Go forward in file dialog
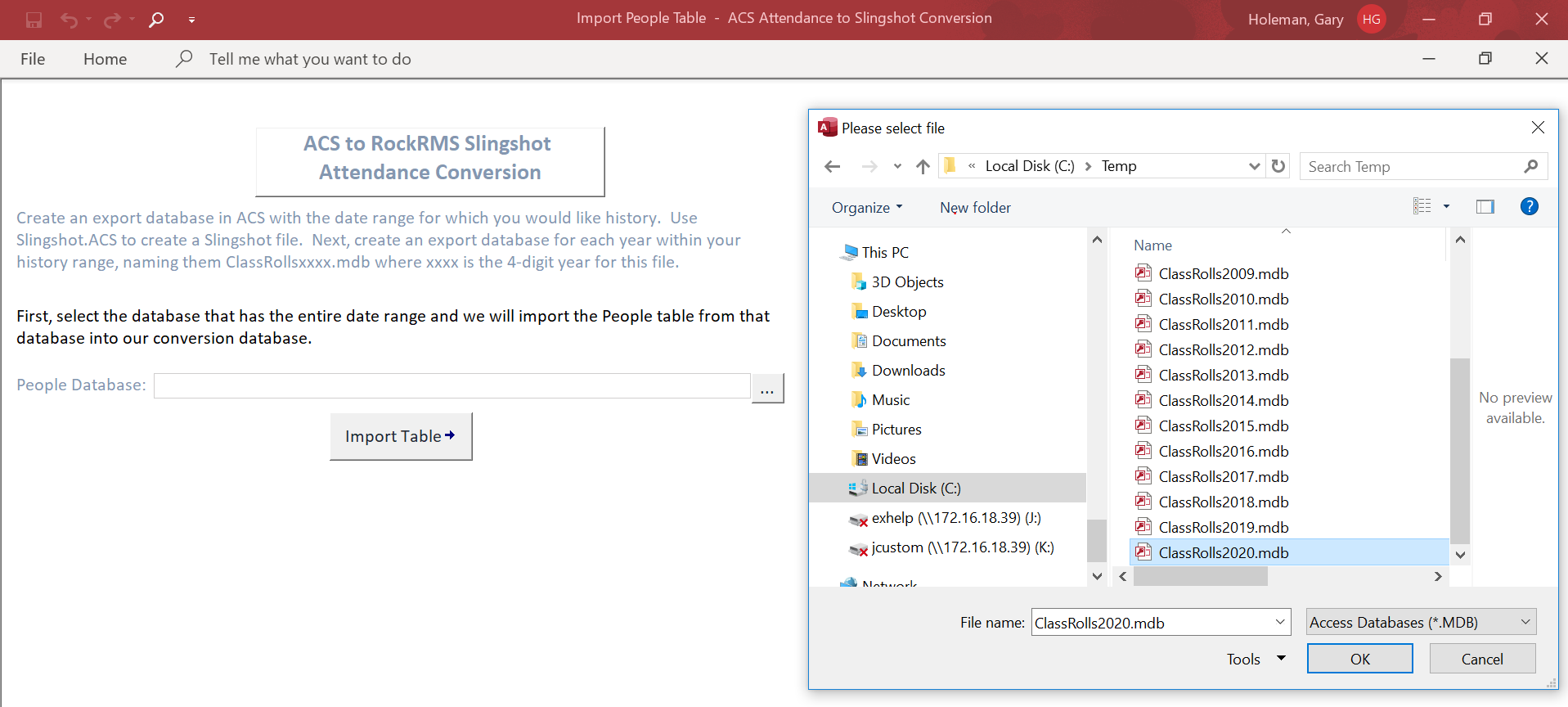 pyautogui.click(x=869, y=166)
